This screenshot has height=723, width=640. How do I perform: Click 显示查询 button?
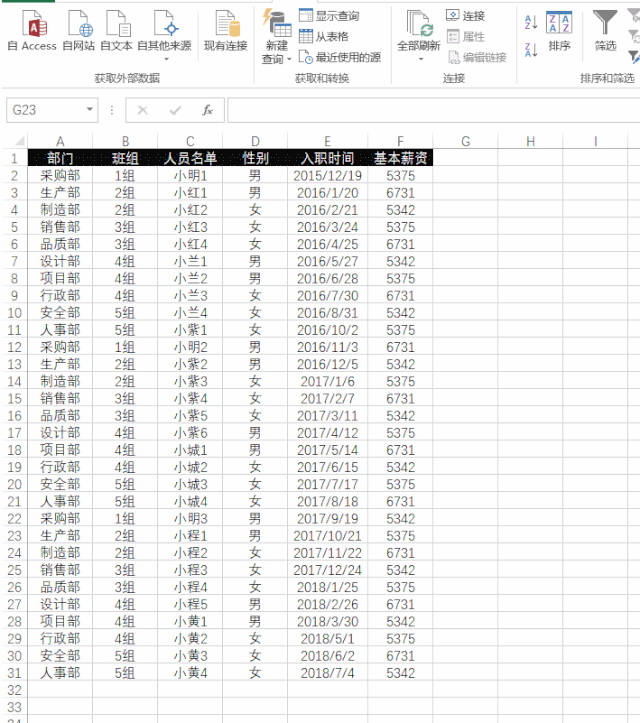click(x=329, y=16)
